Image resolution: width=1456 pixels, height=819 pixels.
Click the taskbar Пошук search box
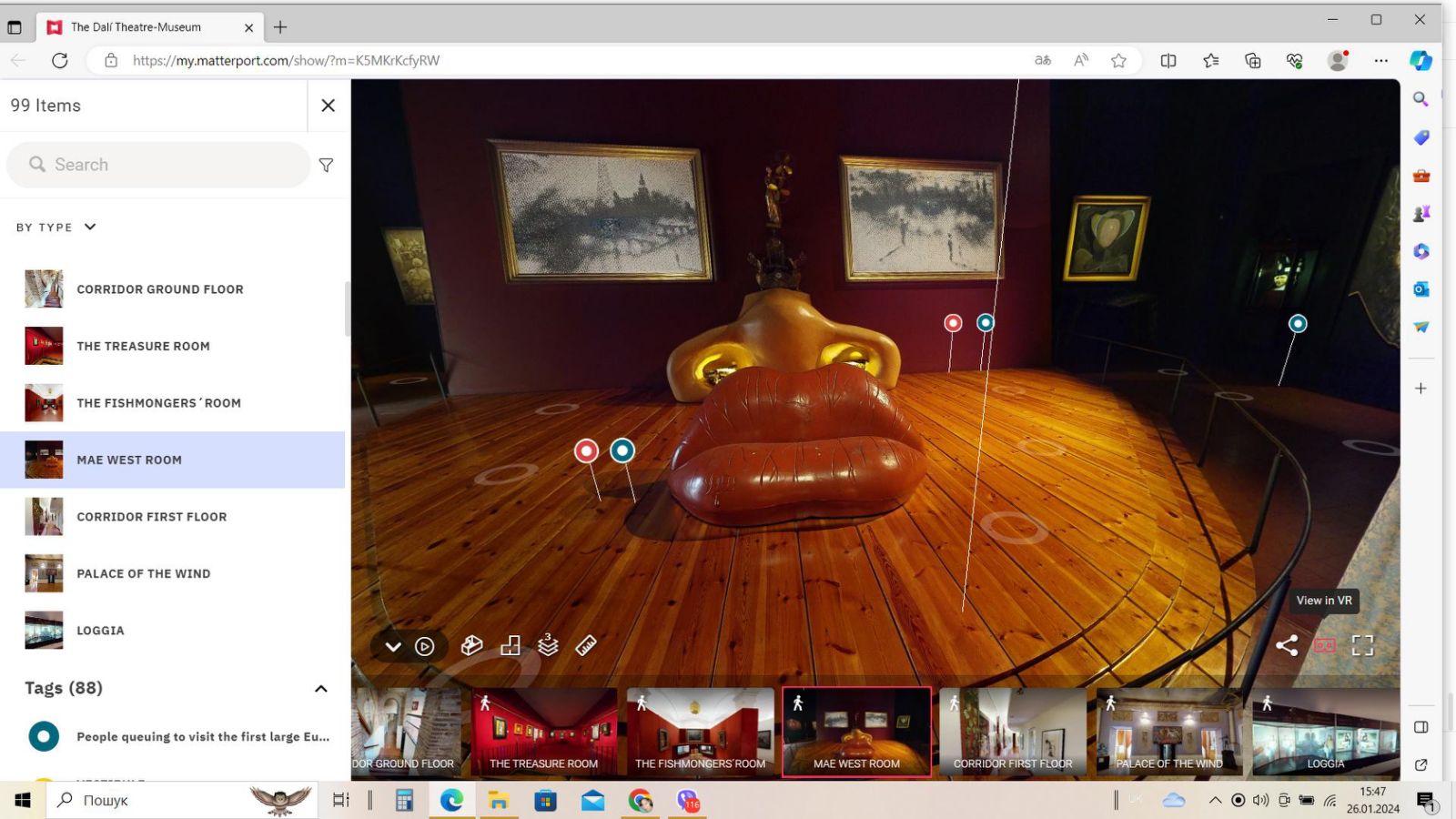(x=182, y=800)
